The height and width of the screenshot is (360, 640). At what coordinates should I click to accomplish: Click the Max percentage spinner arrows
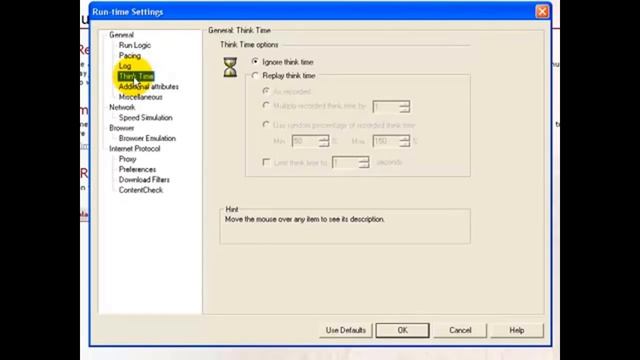tap(404, 141)
